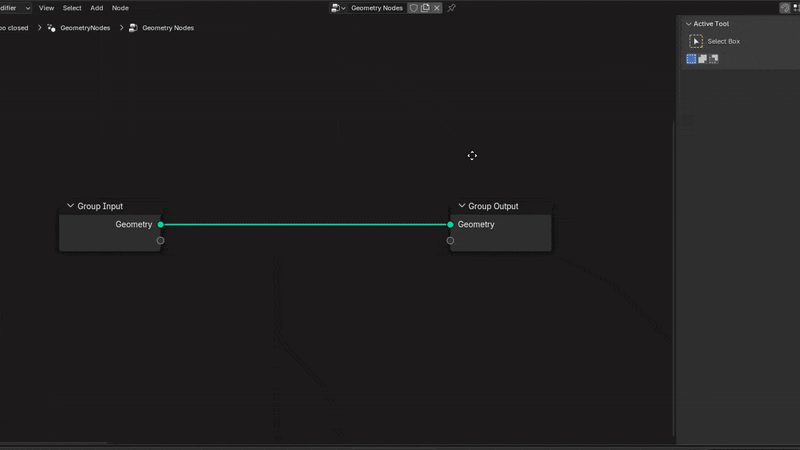800x450 pixels.
Task: Collapse the Active Tool panel
Action: point(689,24)
